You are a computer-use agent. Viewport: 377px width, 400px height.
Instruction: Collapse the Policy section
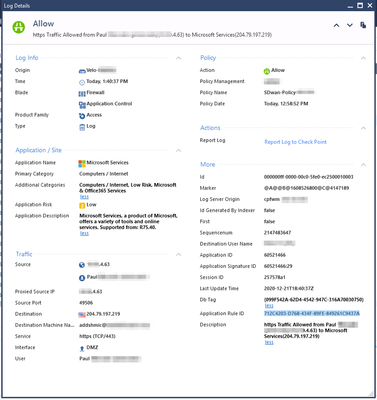click(x=363, y=58)
